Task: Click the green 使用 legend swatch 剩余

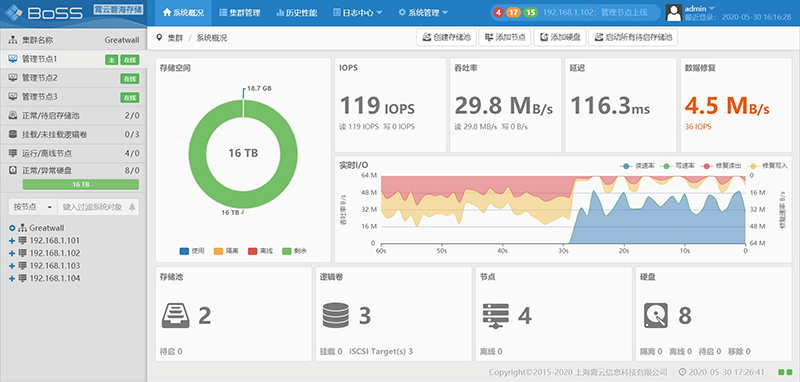Action: 287,251
